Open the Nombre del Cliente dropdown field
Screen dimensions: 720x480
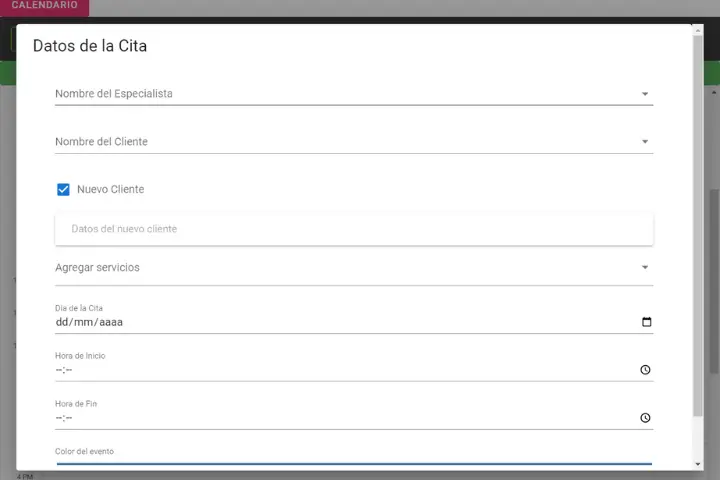pos(340,142)
